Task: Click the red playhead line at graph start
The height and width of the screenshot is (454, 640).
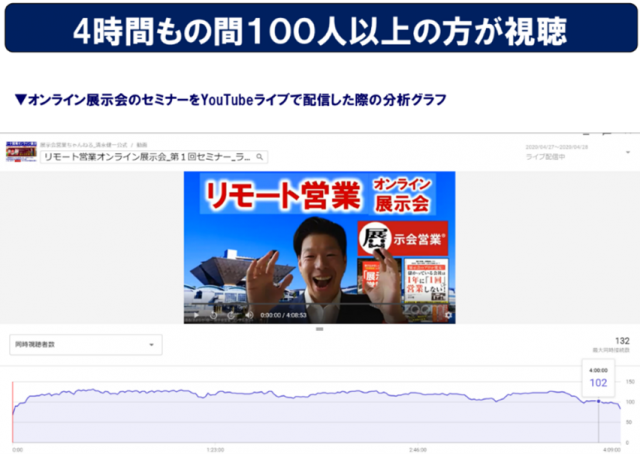Action: pyautogui.click(x=13, y=412)
